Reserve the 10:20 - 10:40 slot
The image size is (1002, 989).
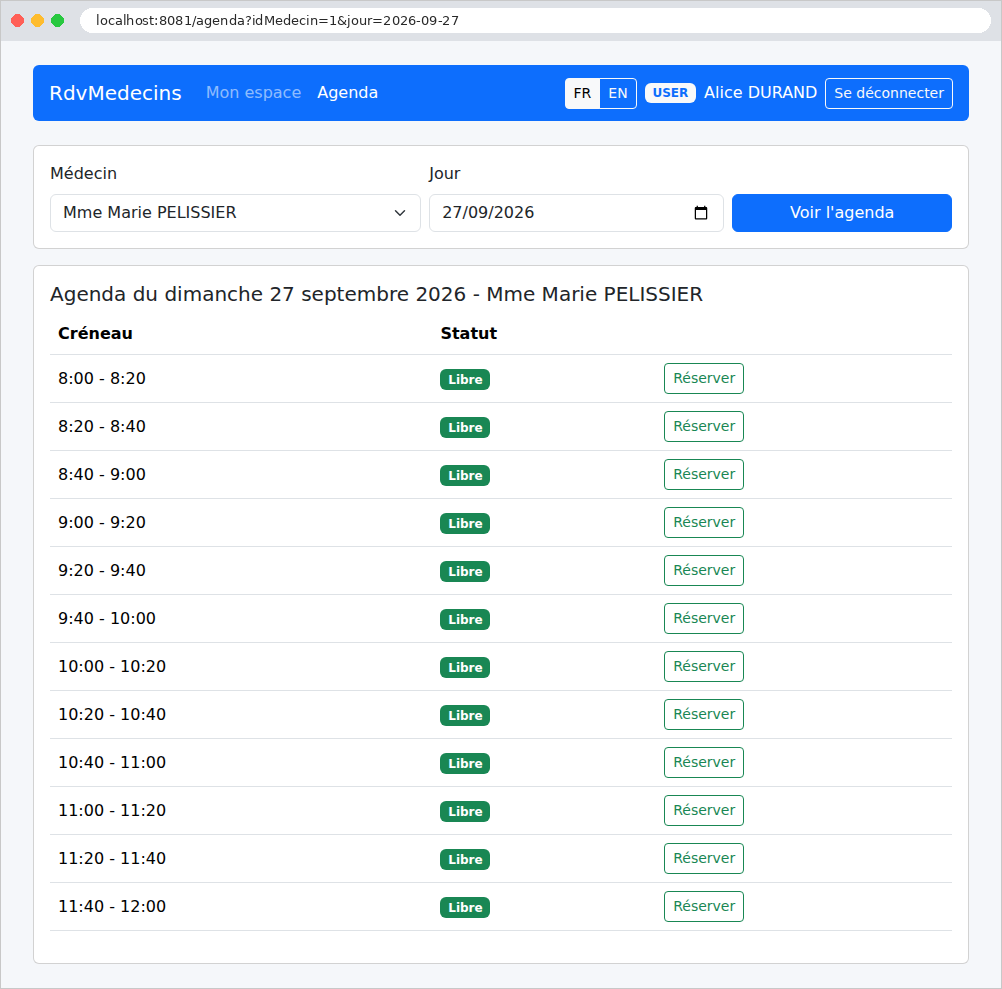click(704, 714)
